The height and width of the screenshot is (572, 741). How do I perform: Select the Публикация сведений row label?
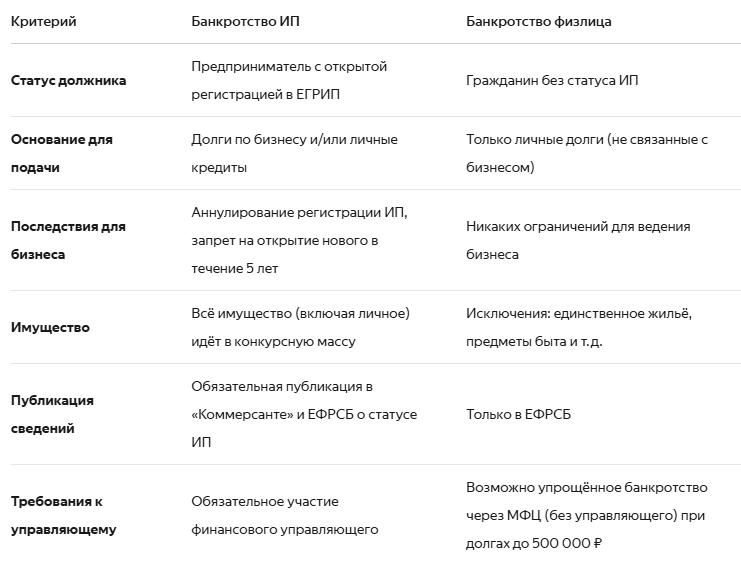(x=52, y=414)
